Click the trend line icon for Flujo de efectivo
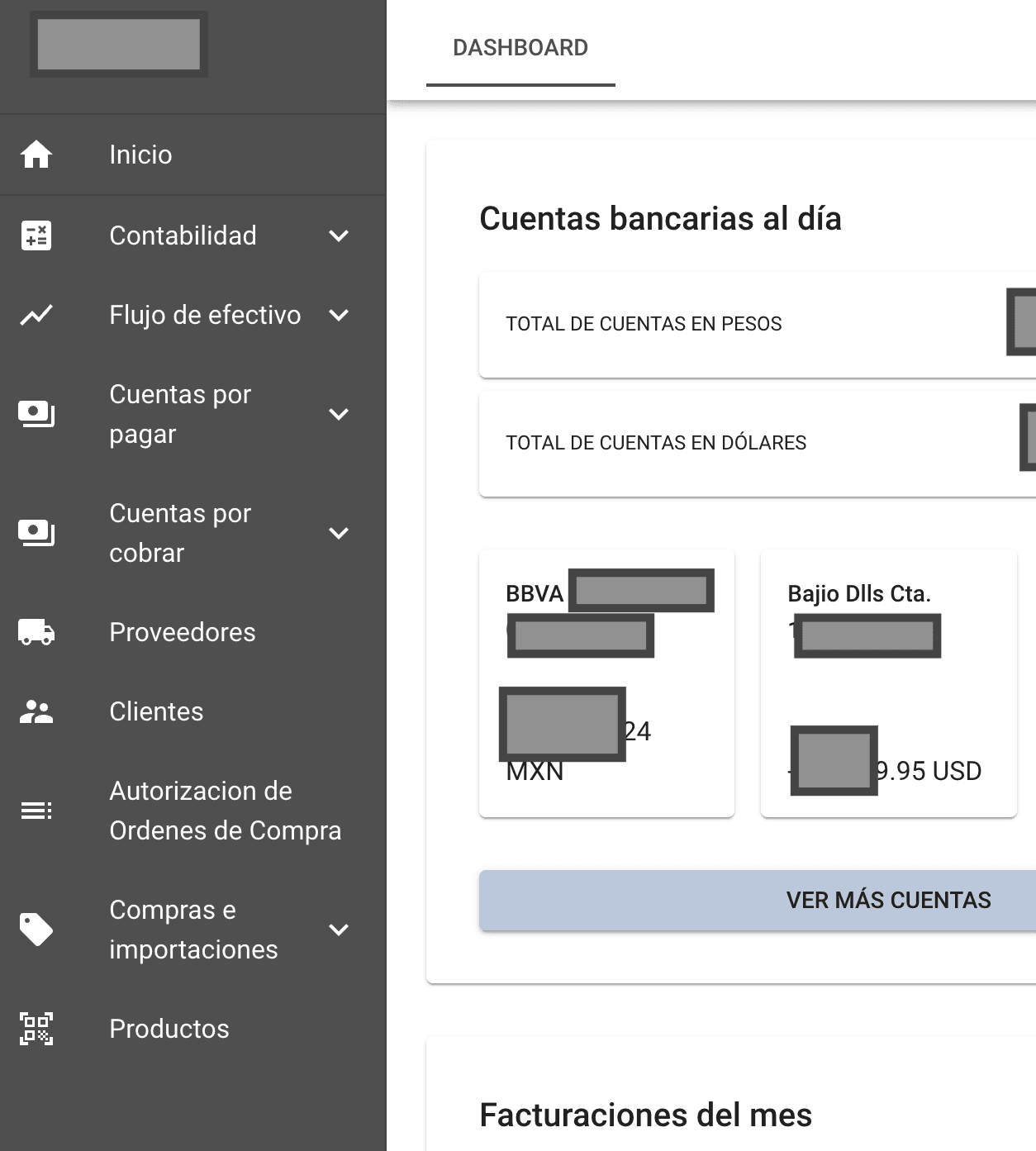Screen dimensions: 1036x1151 [36, 315]
